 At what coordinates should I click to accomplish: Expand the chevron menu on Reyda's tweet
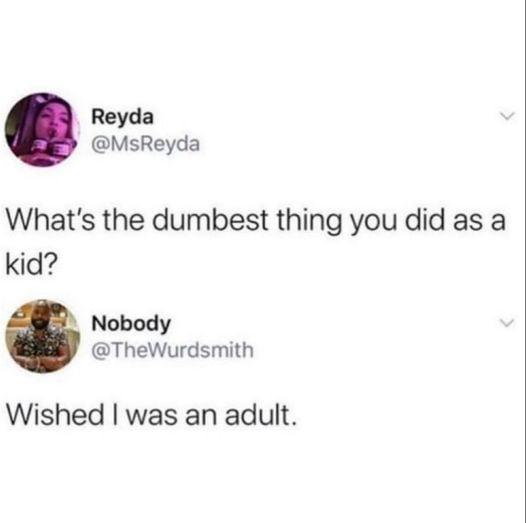pyautogui.click(x=507, y=116)
